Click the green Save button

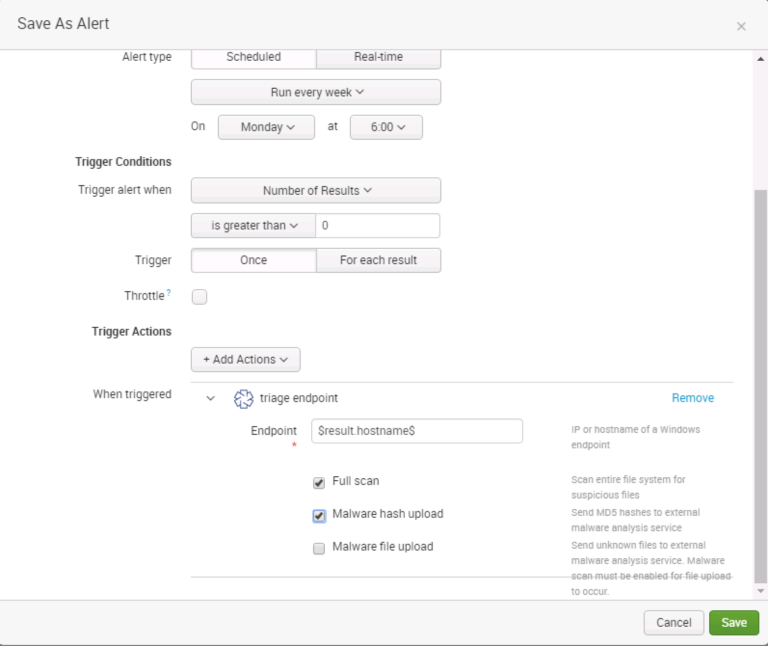click(733, 622)
